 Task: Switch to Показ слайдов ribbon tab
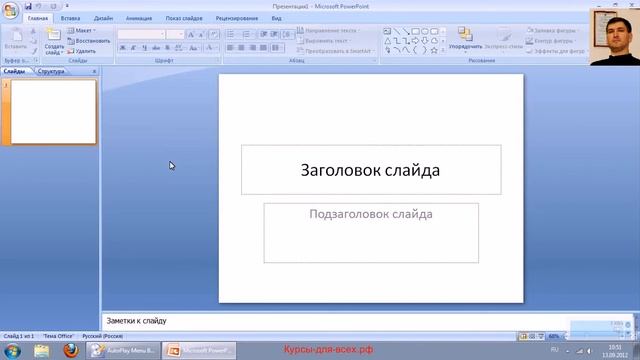(x=184, y=18)
